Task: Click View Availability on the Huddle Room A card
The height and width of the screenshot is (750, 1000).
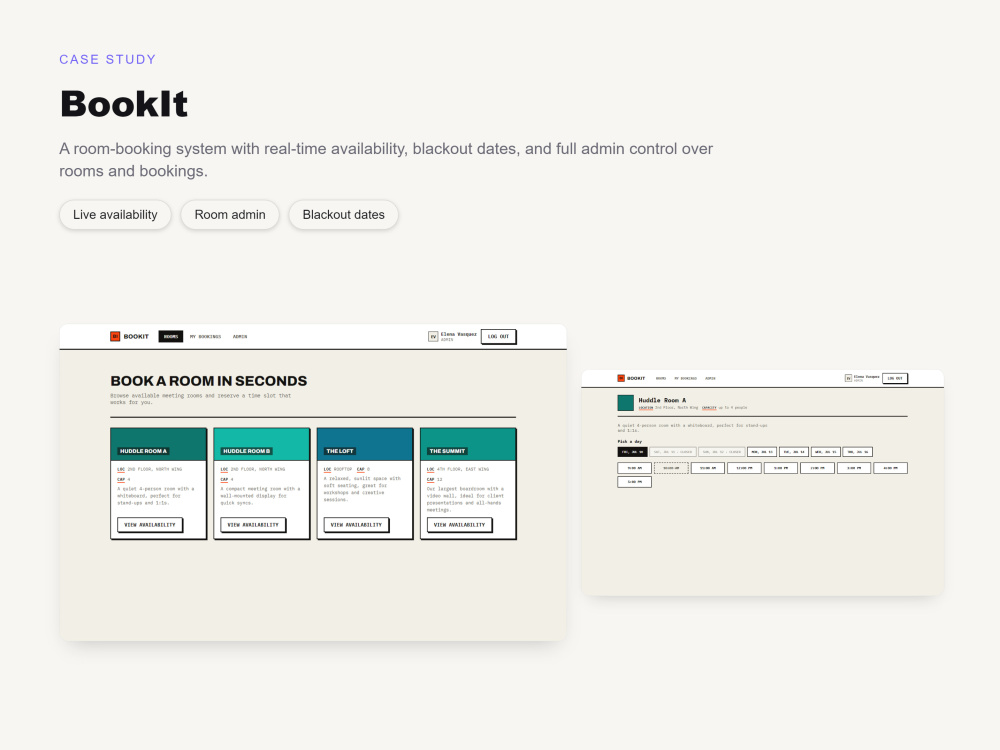Action: [150, 525]
